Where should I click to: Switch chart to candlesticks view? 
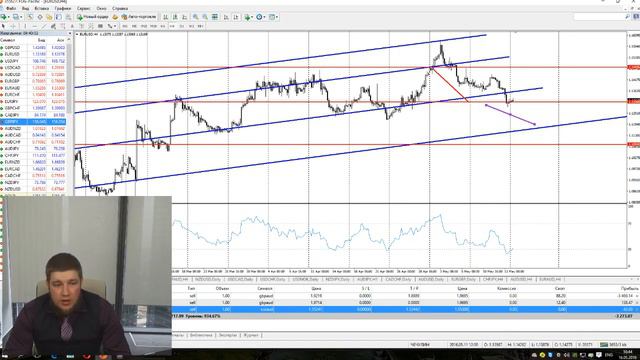(x=175, y=17)
